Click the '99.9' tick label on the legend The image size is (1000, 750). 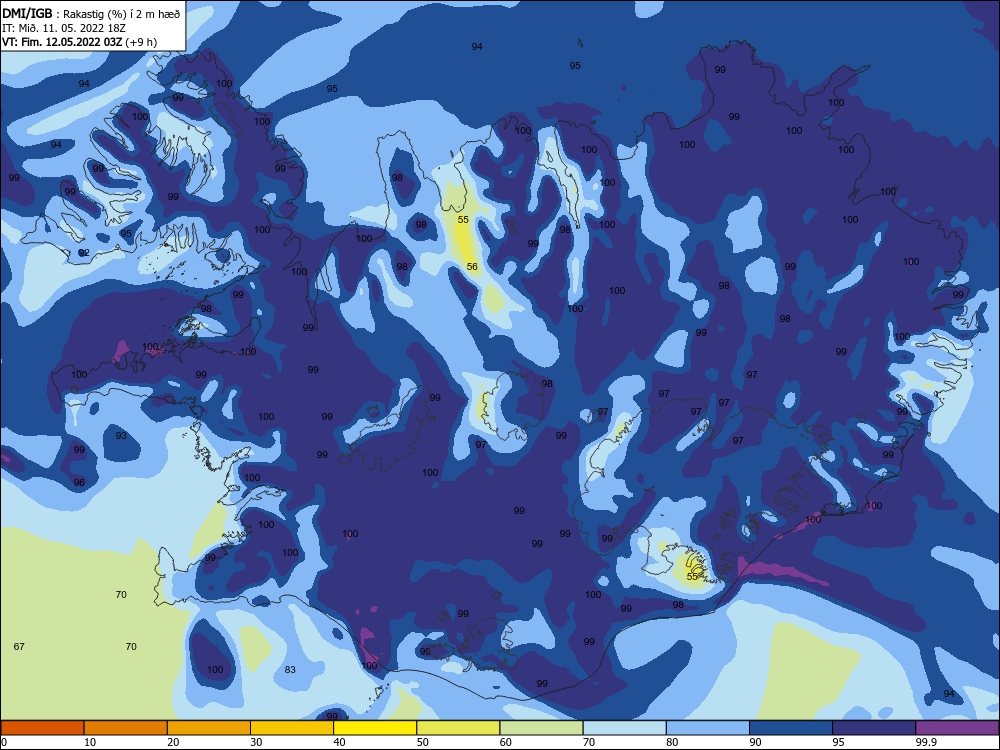[x=926, y=742]
